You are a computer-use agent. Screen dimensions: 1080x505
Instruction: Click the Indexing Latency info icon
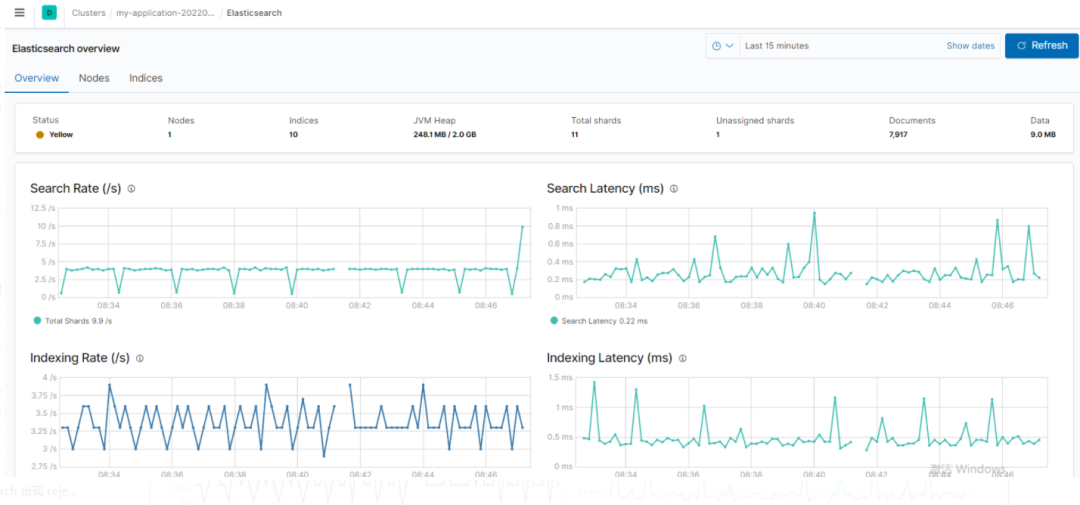point(682,358)
